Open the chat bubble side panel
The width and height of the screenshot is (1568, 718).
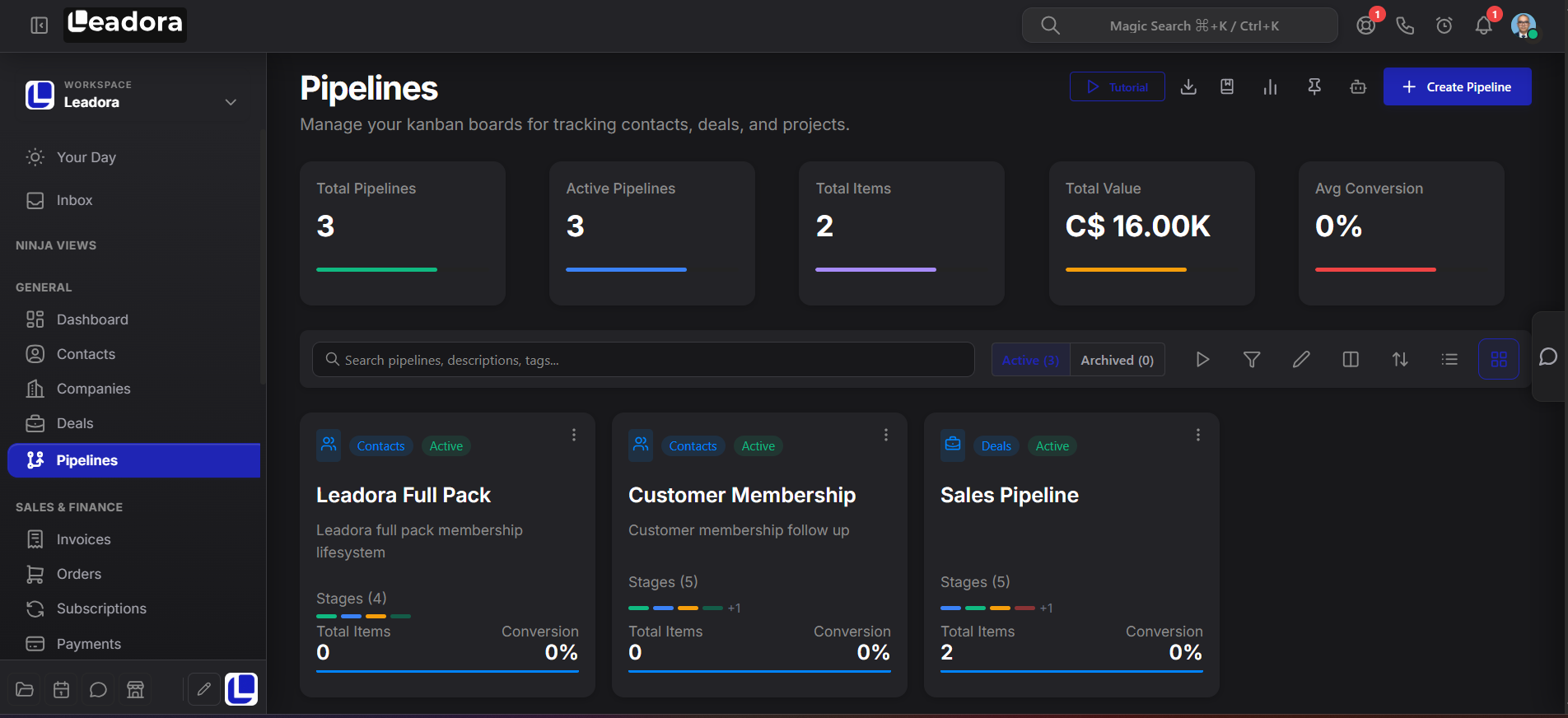click(1548, 357)
